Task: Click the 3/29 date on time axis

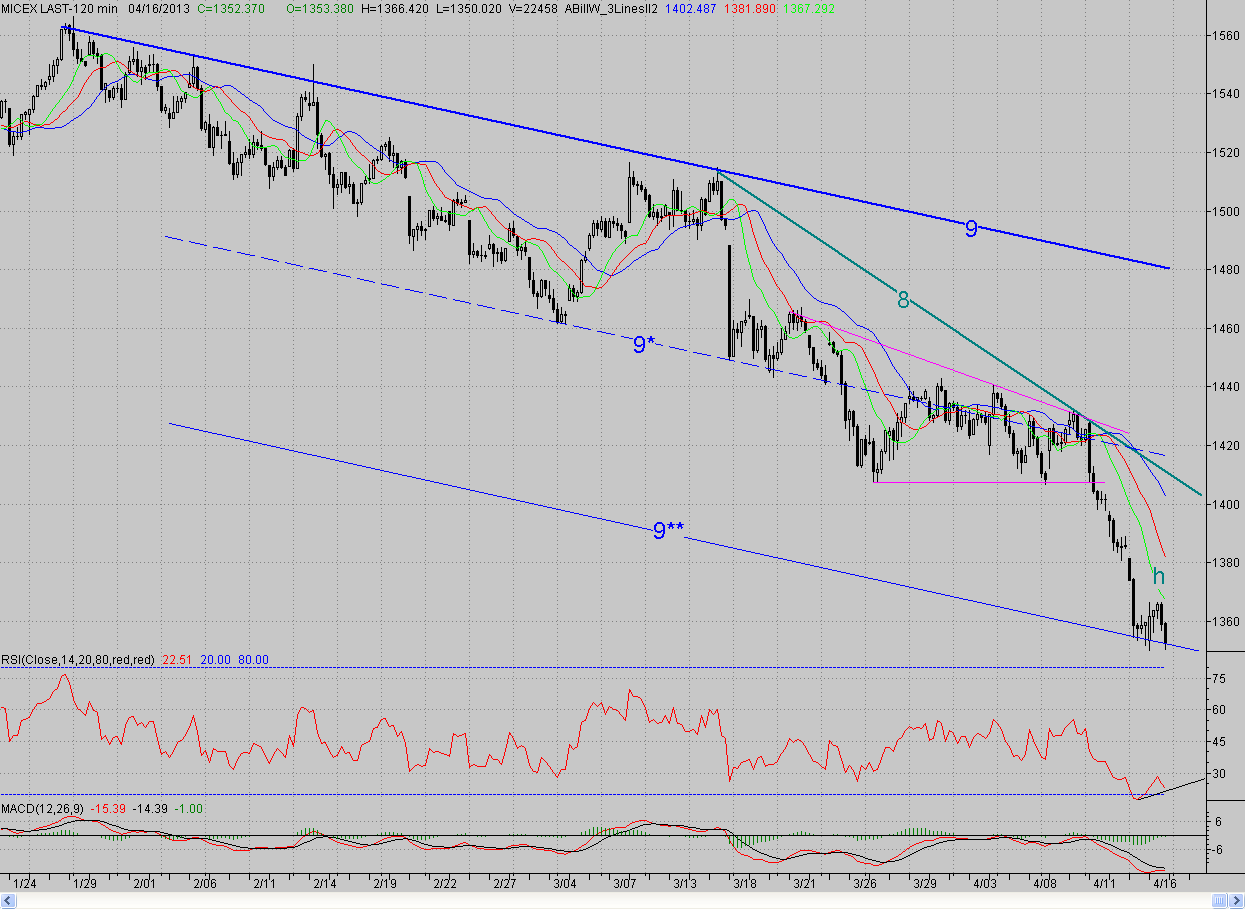Action: pos(925,884)
